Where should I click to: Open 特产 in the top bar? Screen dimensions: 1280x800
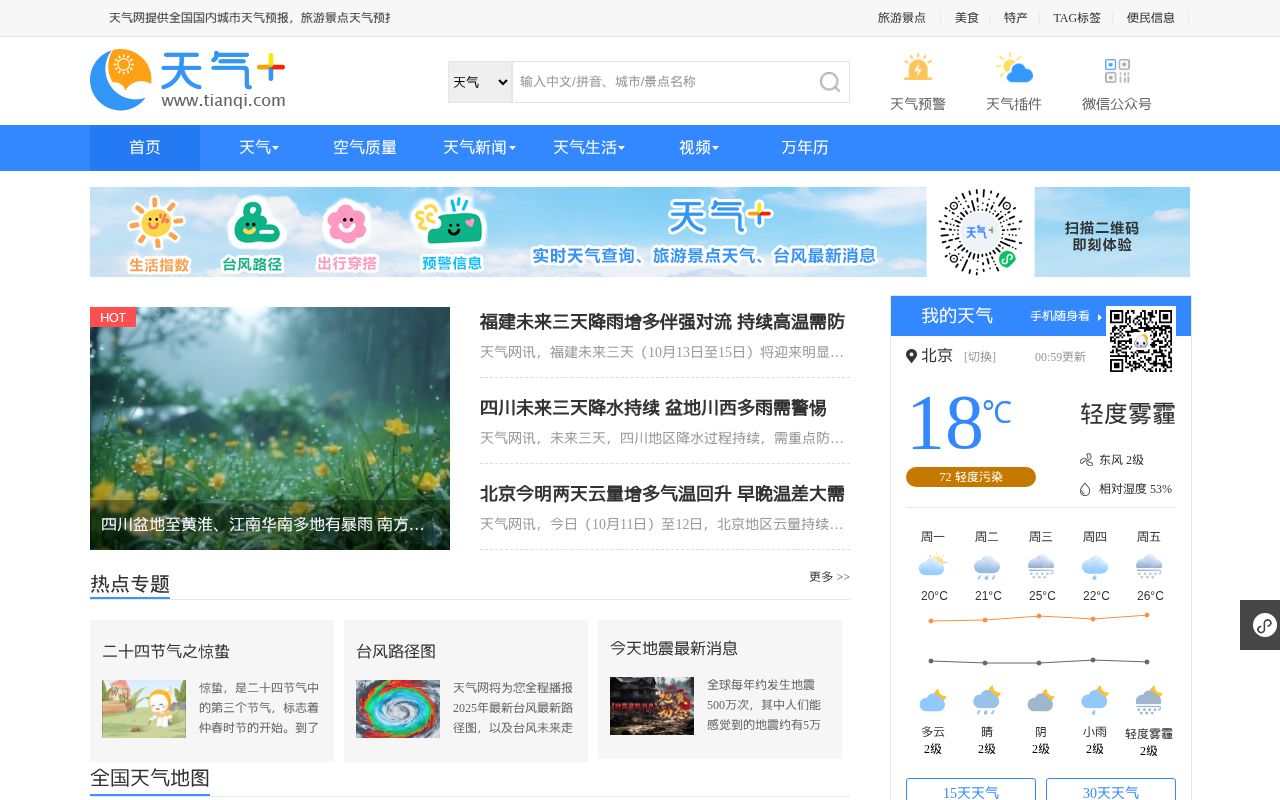(1016, 18)
